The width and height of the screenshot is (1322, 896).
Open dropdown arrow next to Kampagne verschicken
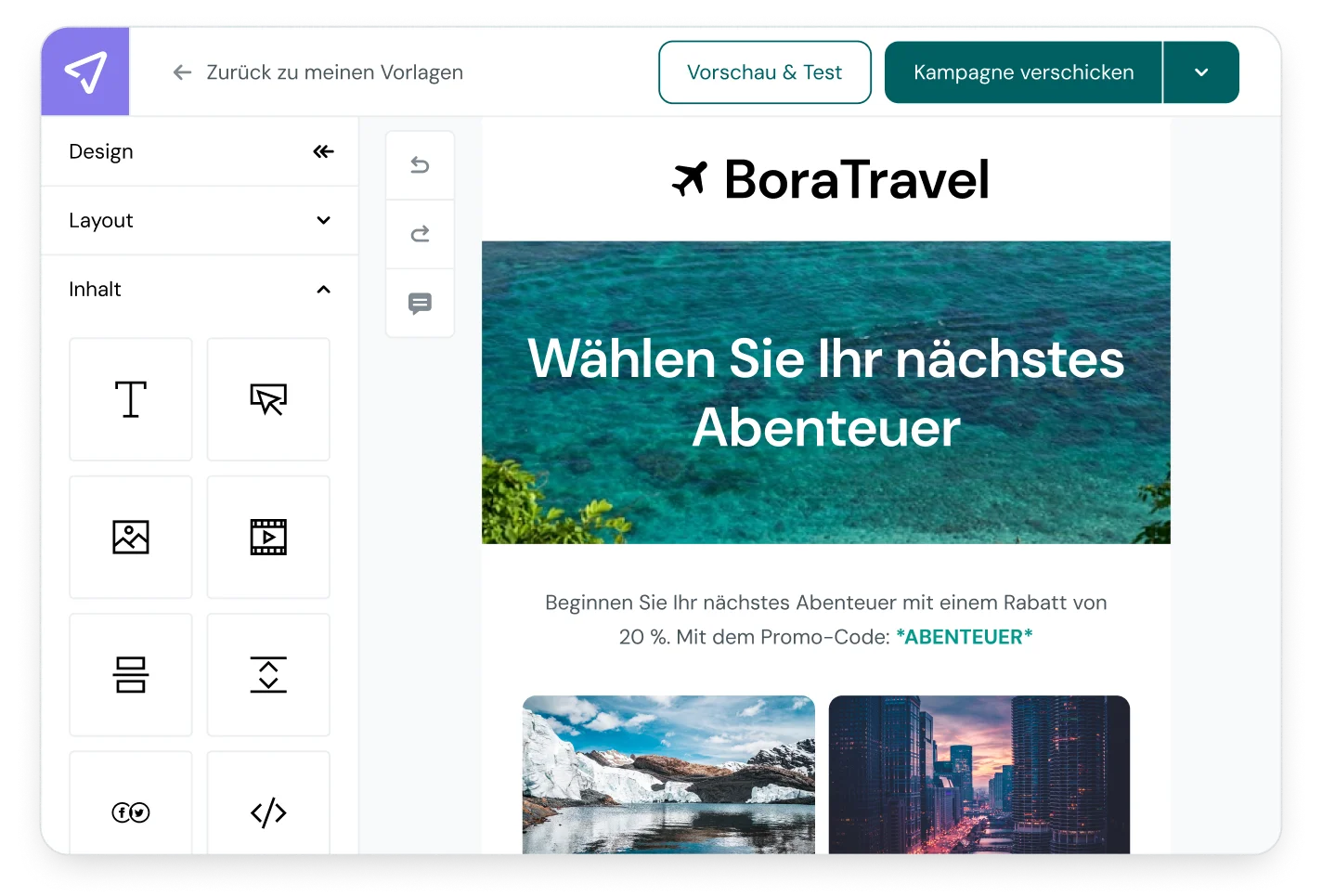click(1201, 72)
